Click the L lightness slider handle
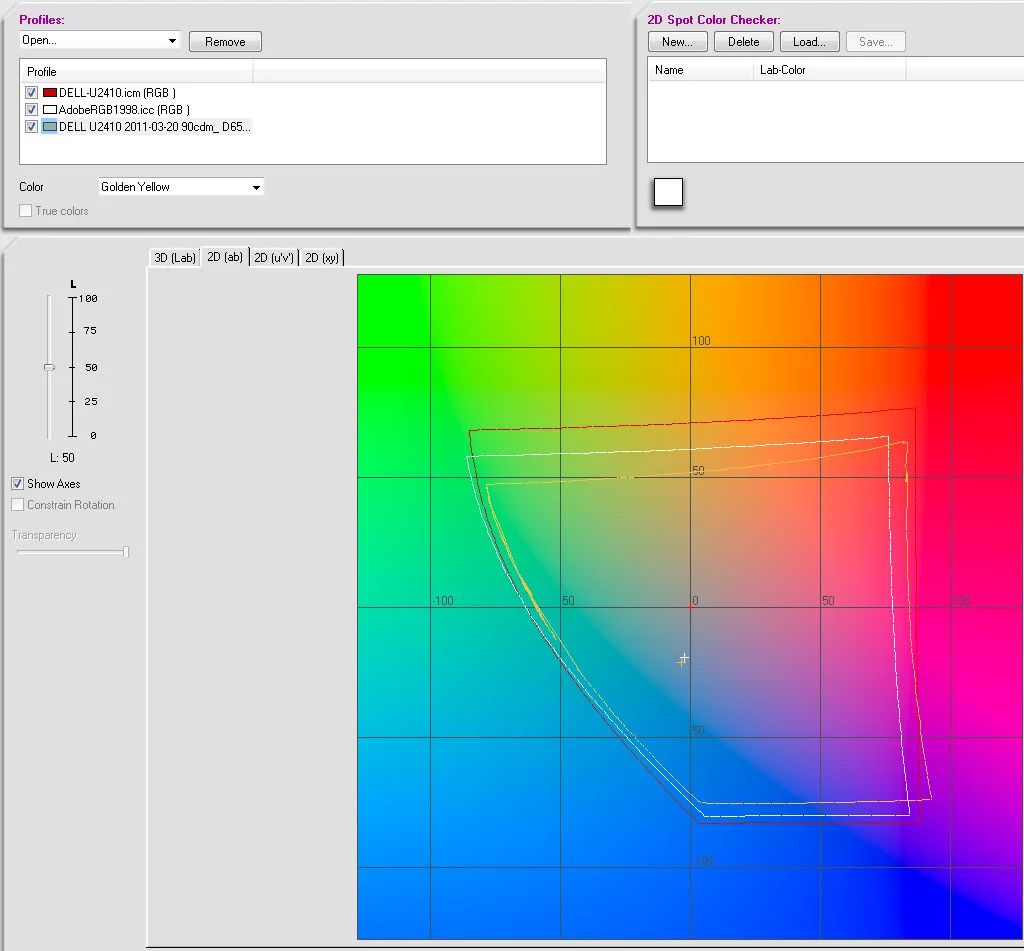 (49, 367)
